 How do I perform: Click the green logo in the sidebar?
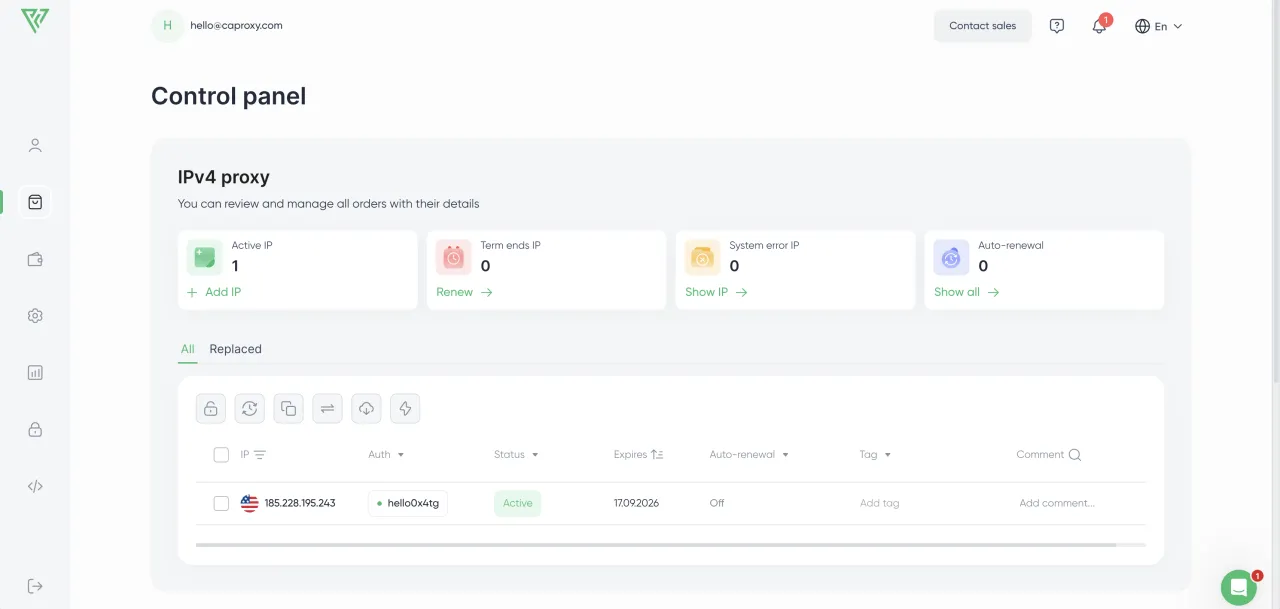point(35,21)
